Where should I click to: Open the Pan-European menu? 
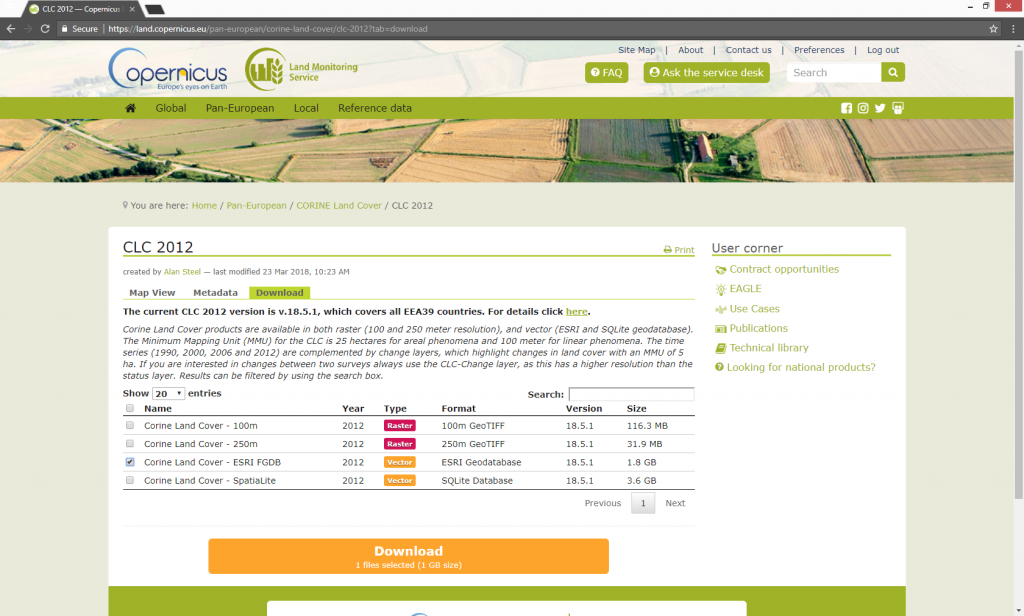tap(240, 108)
